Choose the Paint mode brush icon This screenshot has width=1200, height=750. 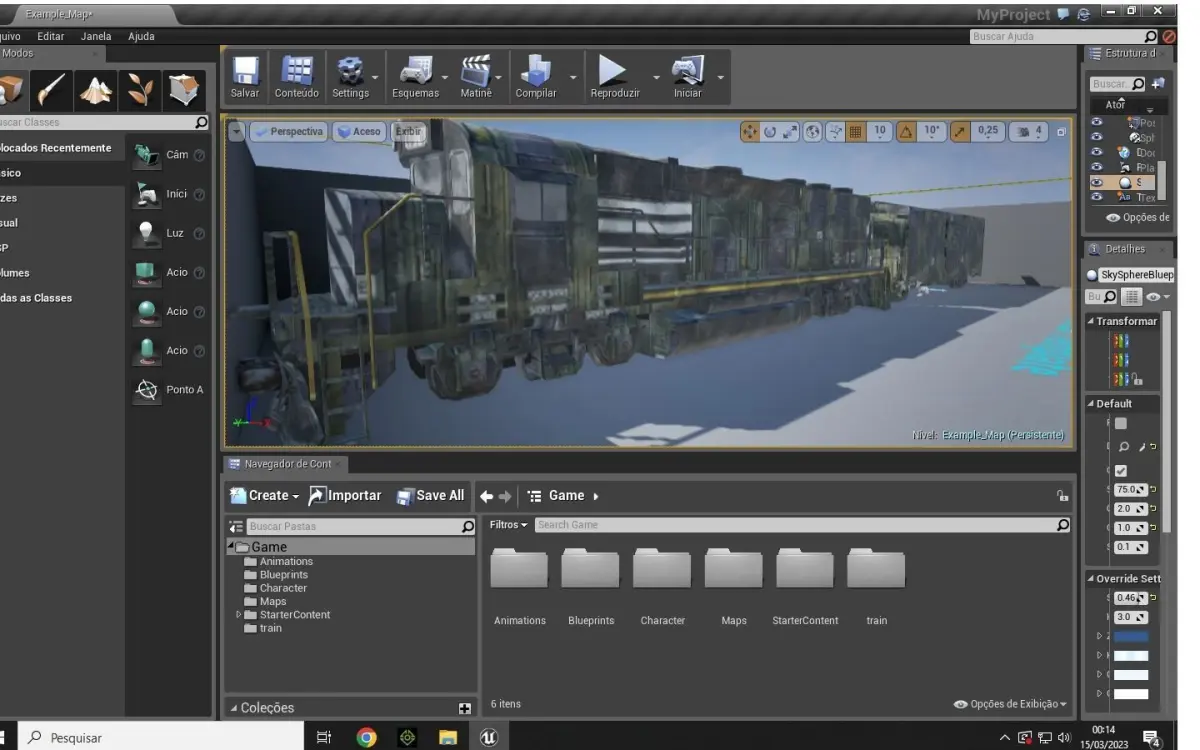click(54, 92)
